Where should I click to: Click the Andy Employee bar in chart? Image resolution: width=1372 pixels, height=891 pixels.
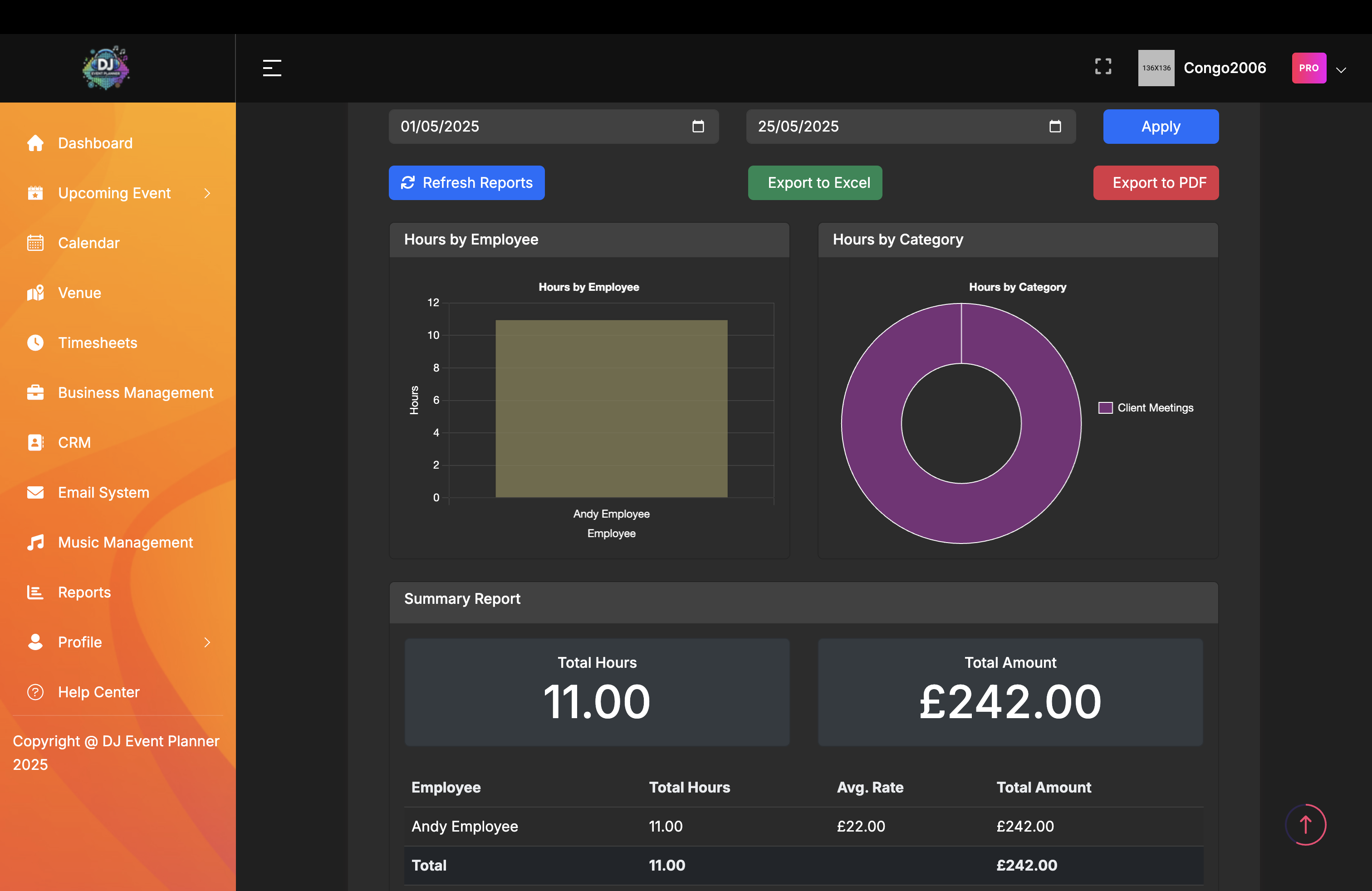[x=611, y=409]
